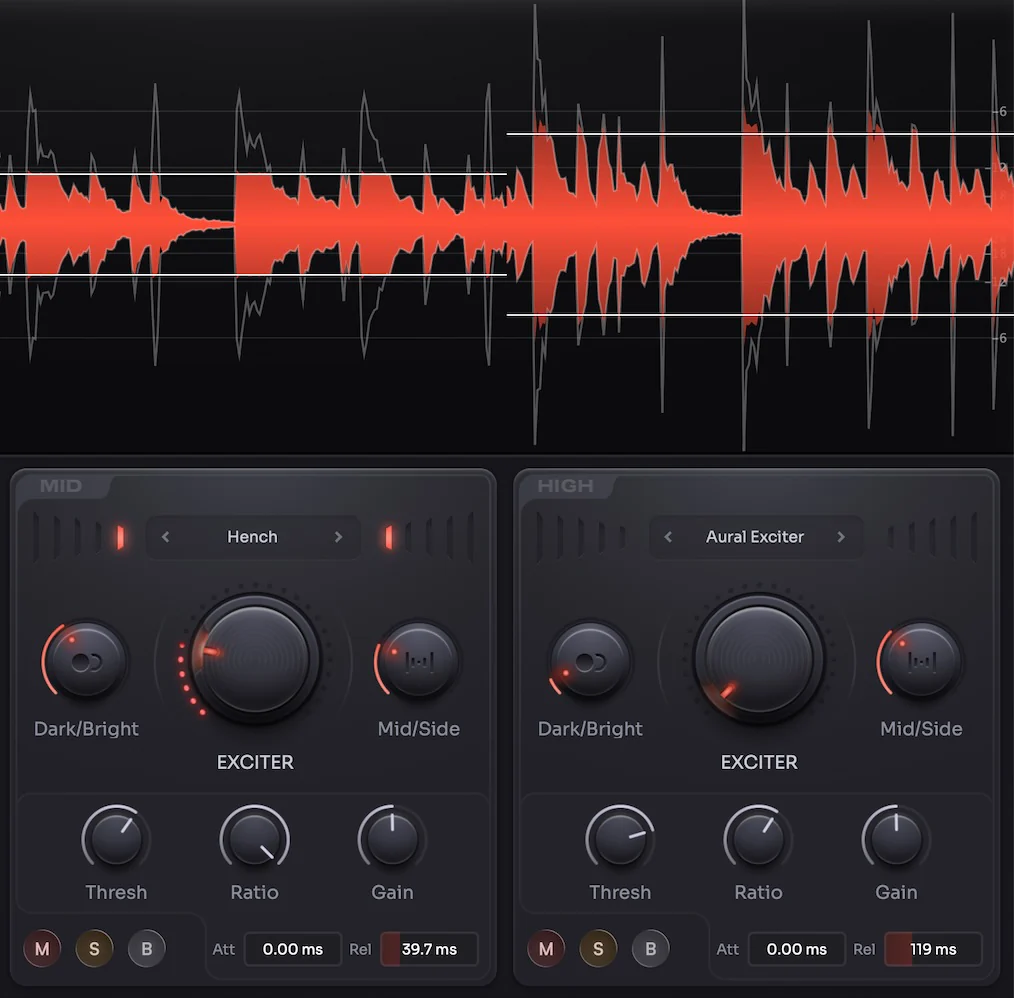Image resolution: width=1014 pixels, height=998 pixels.
Task: Mute the HIGH band using the M icon
Action: (x=545, y=948)
